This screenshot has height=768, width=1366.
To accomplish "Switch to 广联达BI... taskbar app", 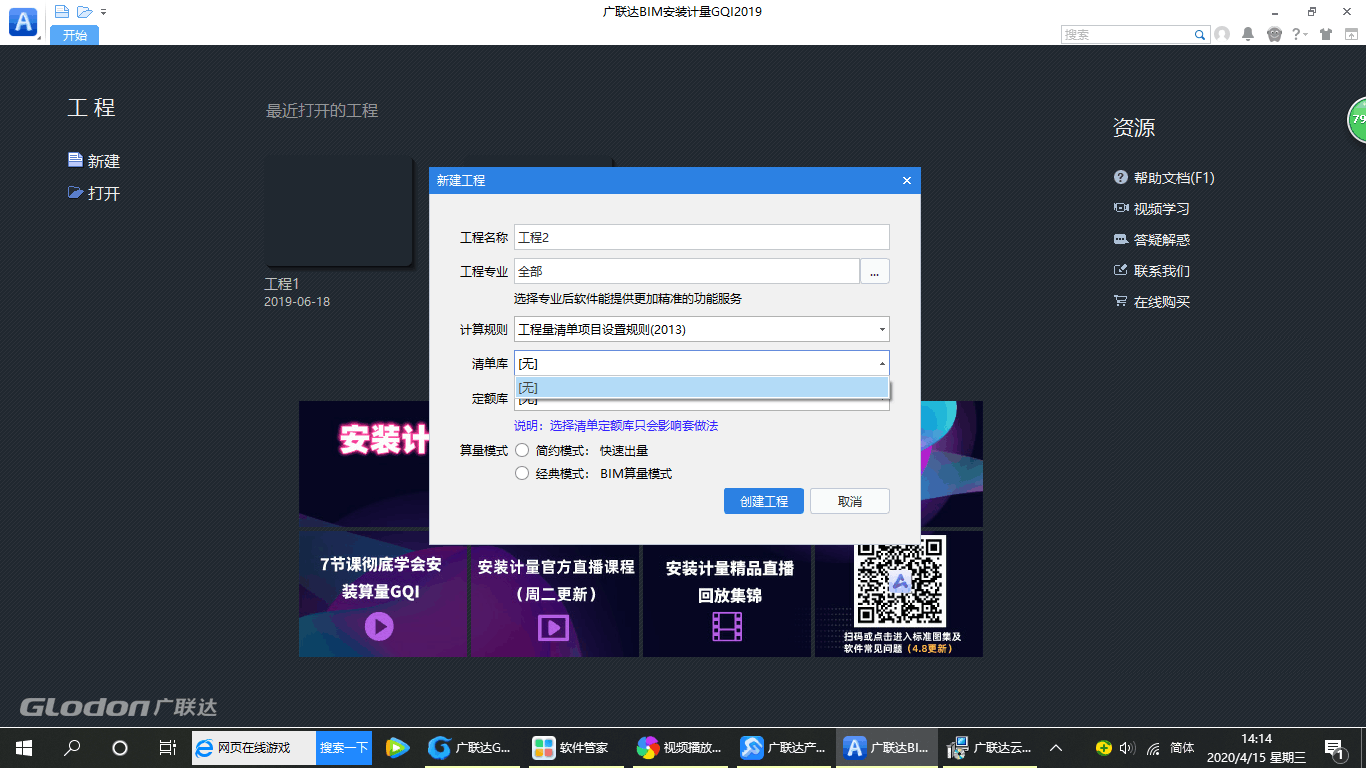I will click(x=886, y=747).
